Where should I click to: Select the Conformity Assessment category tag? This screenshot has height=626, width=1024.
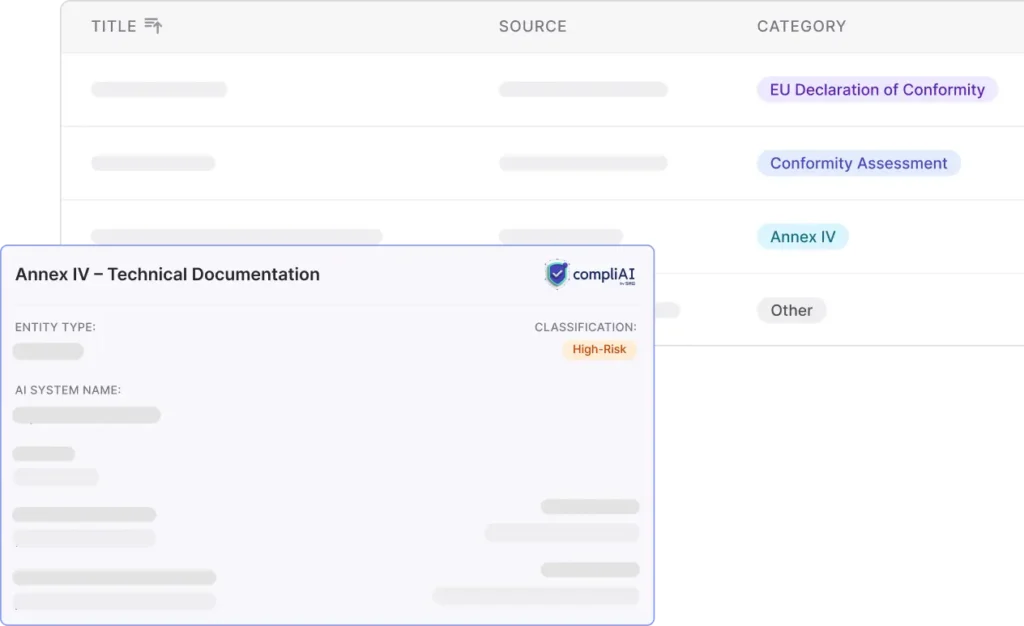click(858, 164)
